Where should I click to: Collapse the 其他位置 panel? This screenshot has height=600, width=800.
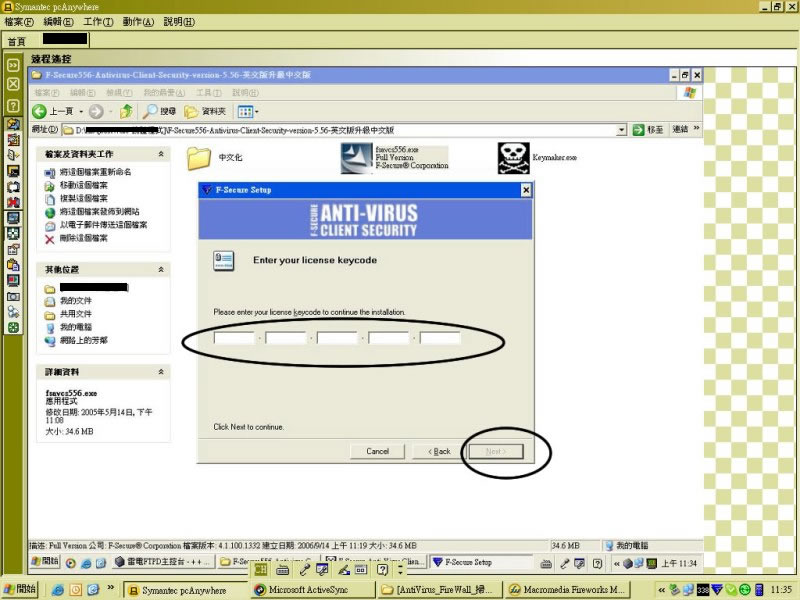point(161,269)
